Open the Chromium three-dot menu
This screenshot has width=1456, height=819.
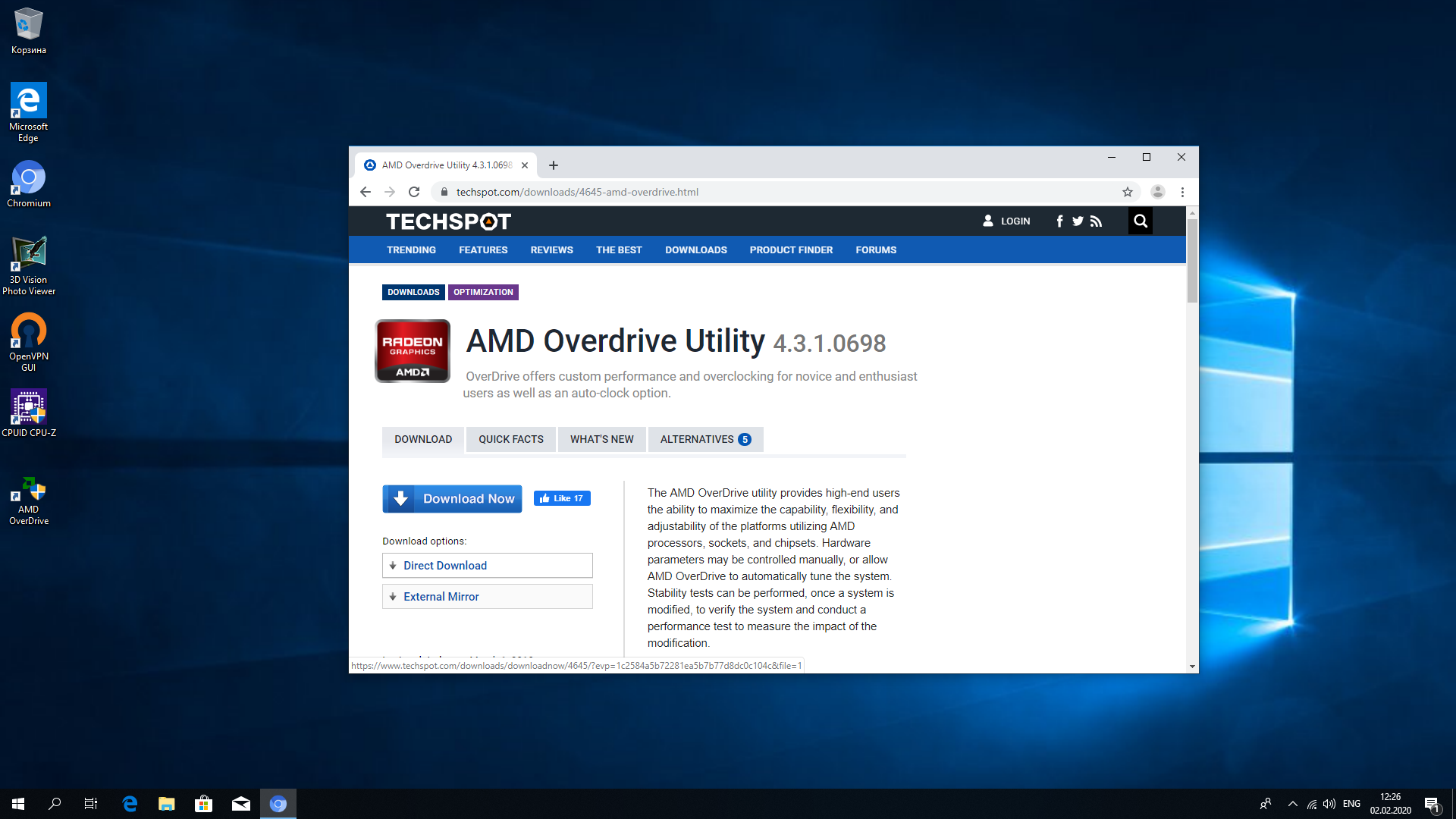pos(1182,192)
